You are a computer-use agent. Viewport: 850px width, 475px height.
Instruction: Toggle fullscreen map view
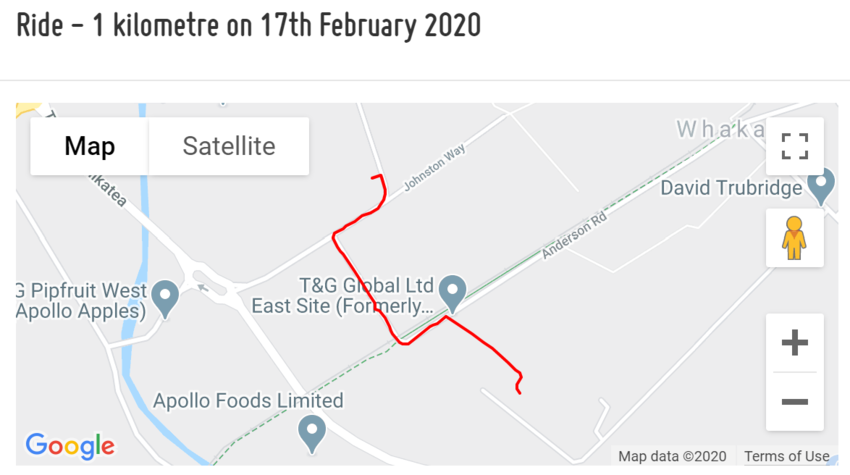[794, 146]
